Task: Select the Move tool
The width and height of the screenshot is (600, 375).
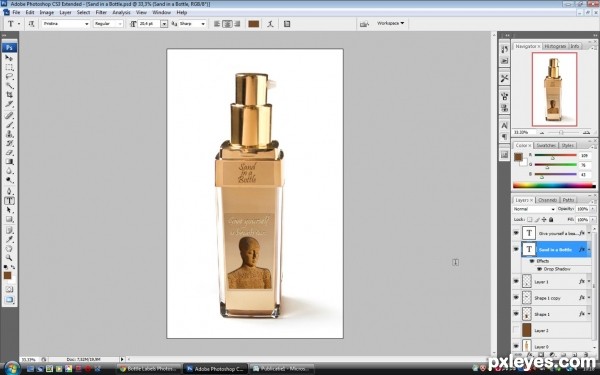Action: [x=9, y=58]
